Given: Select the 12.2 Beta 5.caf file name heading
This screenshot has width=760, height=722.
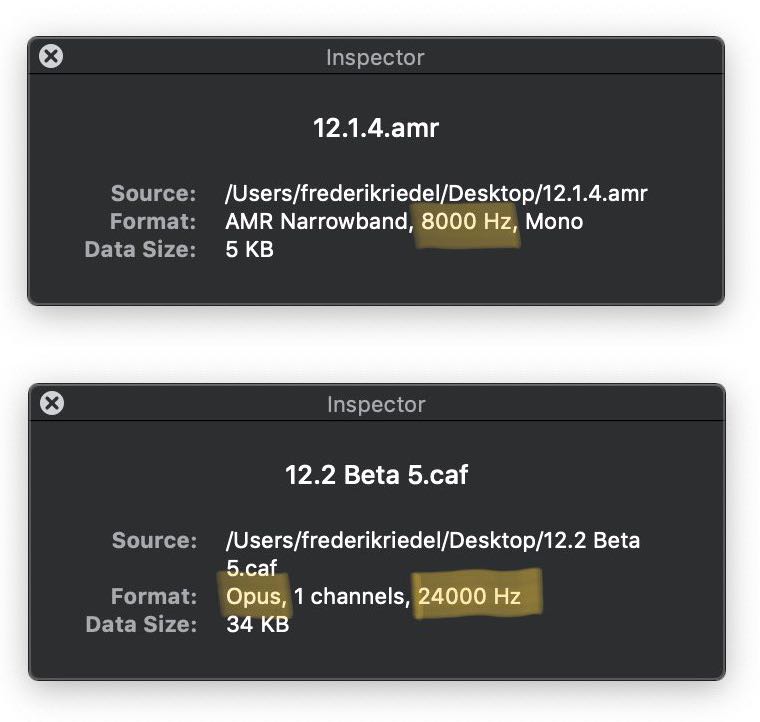Looking at the screenshot, I should coord(376,474).
